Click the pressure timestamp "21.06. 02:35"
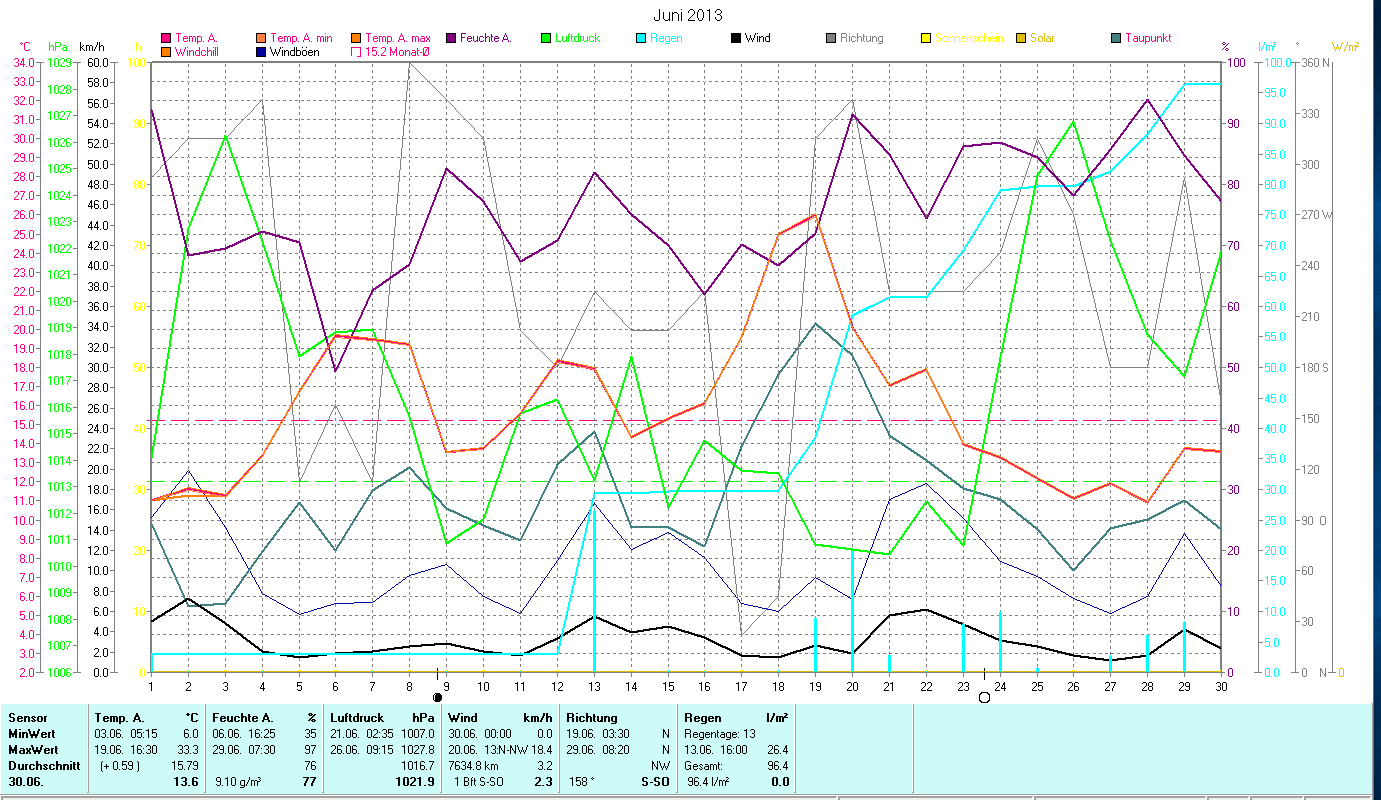This screenshot has height=800, width=1381. click(x=364, y=733)
